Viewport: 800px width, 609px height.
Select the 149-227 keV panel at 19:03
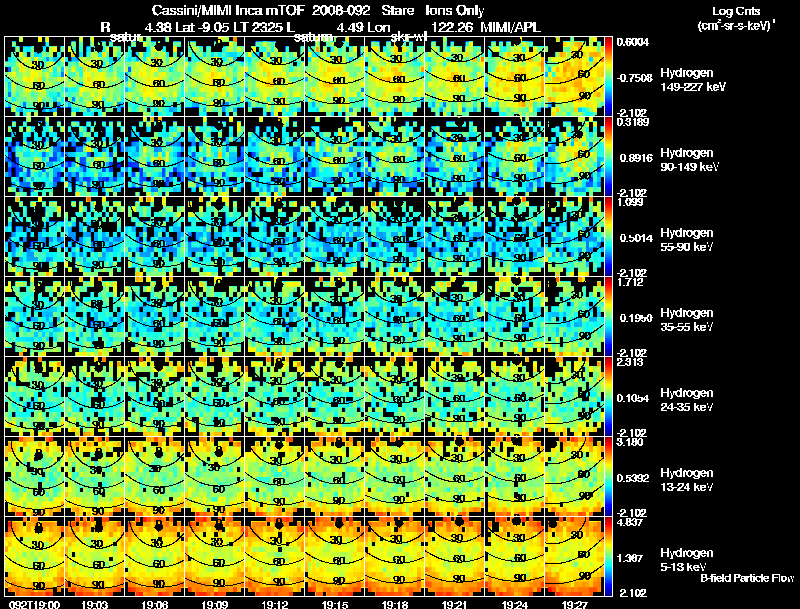point(94,77)
